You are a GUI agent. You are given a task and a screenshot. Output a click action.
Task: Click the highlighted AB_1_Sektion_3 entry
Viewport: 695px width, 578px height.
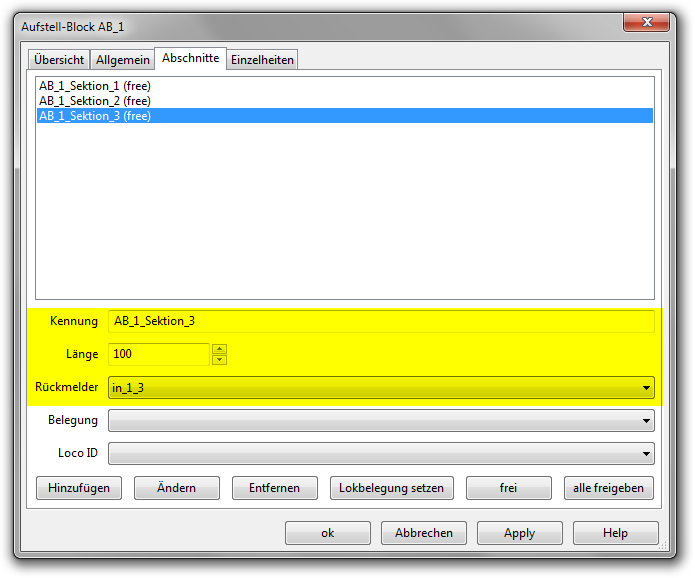(95, 116)
